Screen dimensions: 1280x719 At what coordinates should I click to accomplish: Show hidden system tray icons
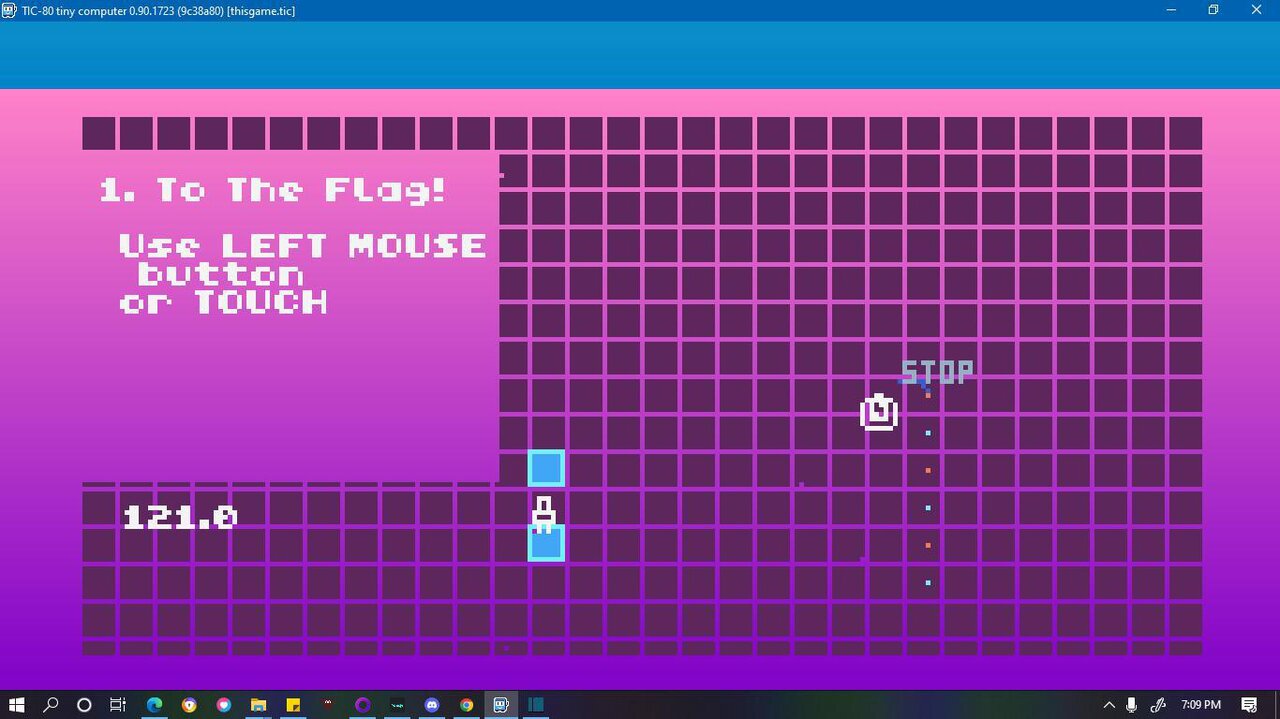pyautogui.click(x=1109, y=705)
